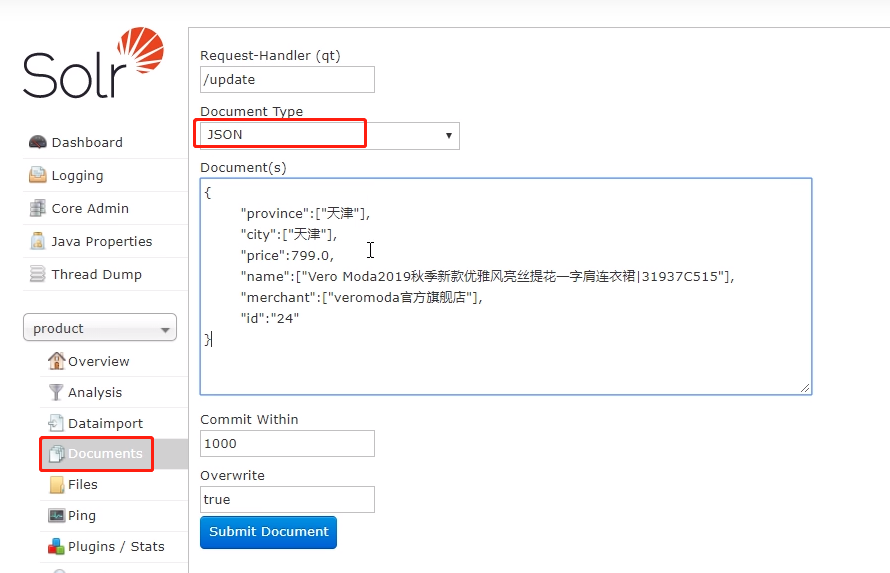This screenshot has width=890, height=573.
Task: Click the Logging icon
Action: tap(37, 175)
